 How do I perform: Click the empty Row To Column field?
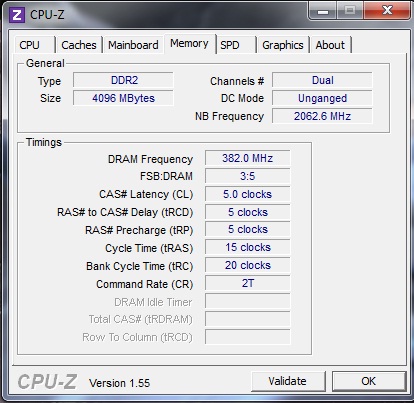point(248,337)
